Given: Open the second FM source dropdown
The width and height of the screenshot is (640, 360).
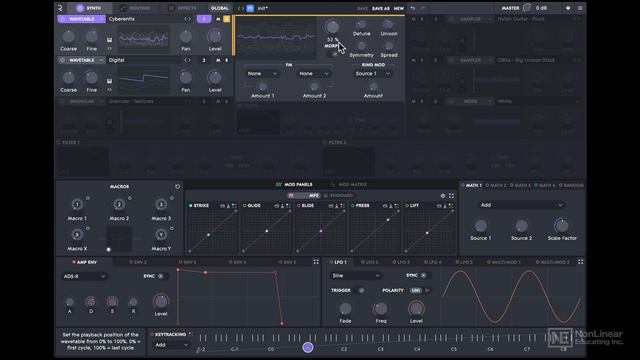Looking at the screenshot, I should click(x=313, y=73).
